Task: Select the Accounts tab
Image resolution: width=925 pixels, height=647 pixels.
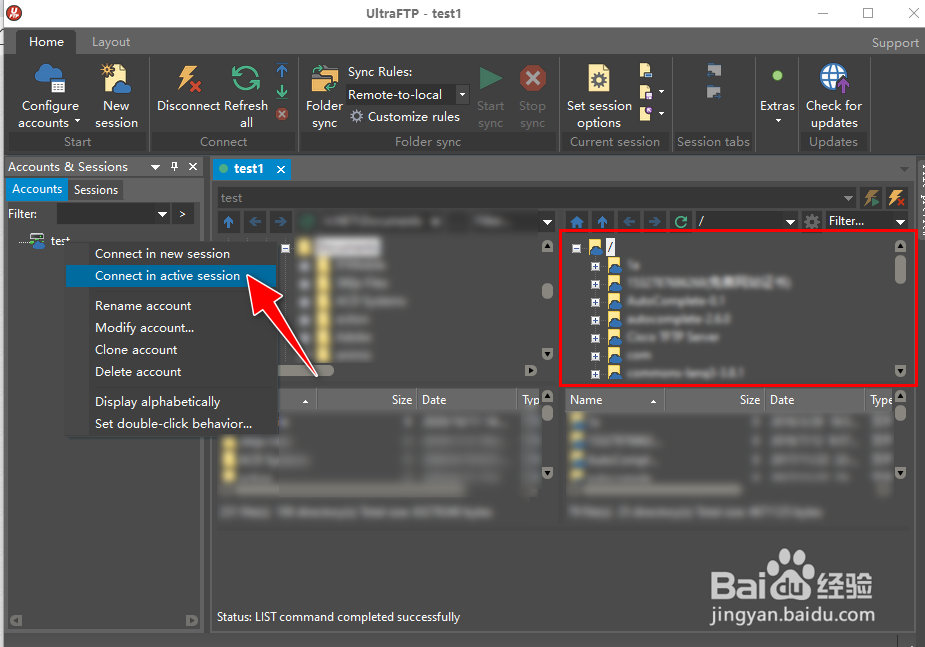Action: tap(37, 189)
